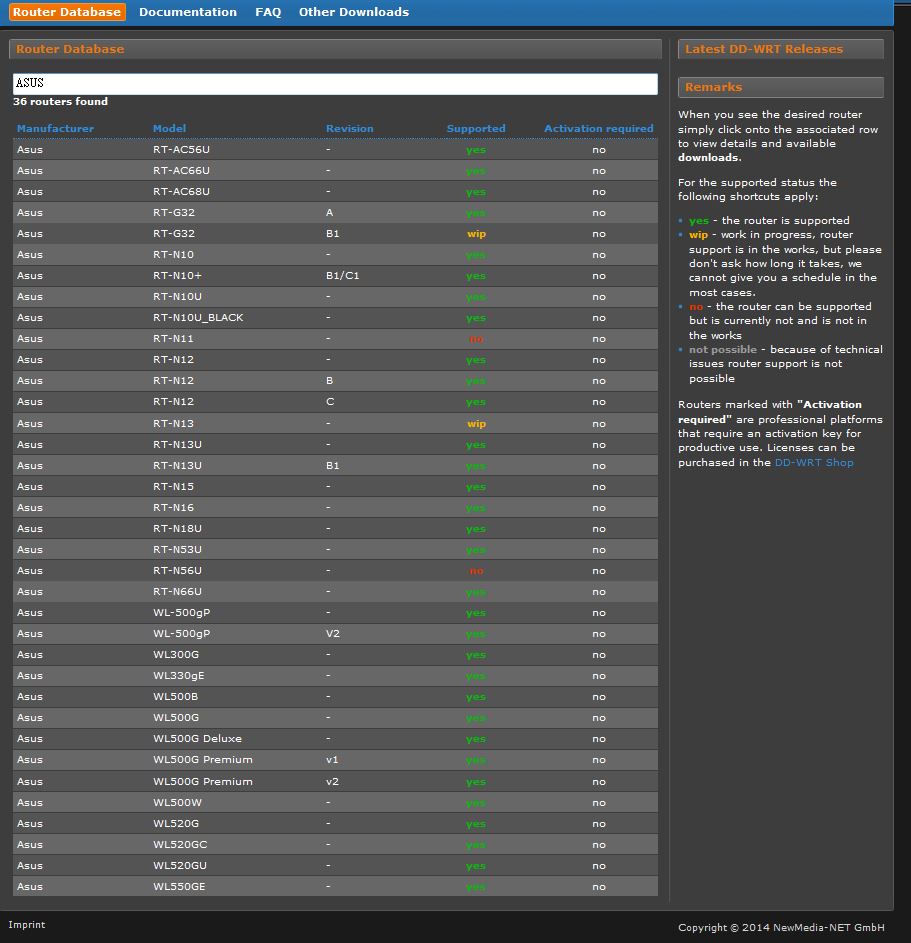Viewport: 911px width, 943px height.
Task: Choose the WL520GC router row
Action: pyautogui.click(x=335, y=845)
